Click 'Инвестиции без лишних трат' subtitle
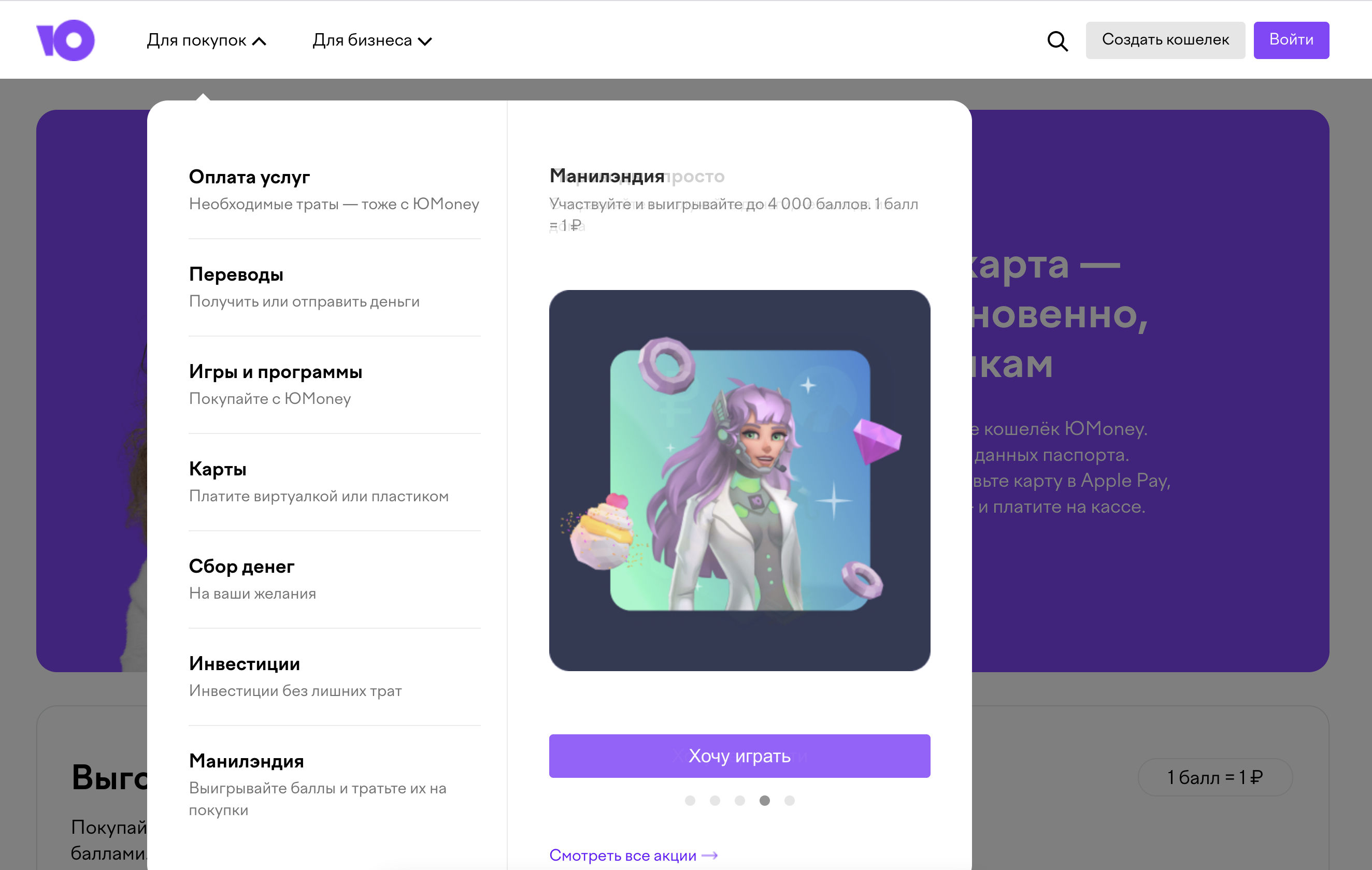 295,691
